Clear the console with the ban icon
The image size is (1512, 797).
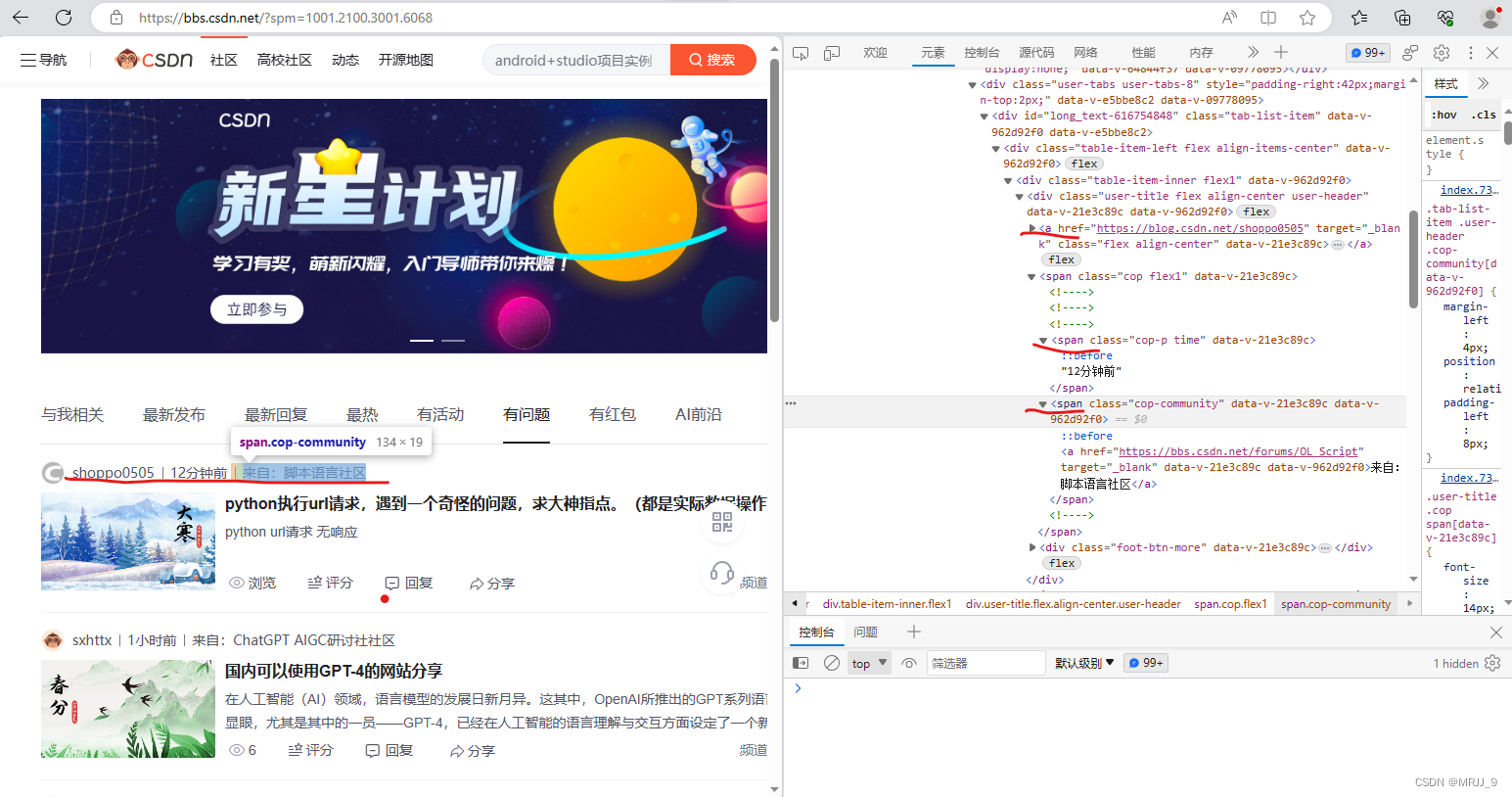(832, 663)
